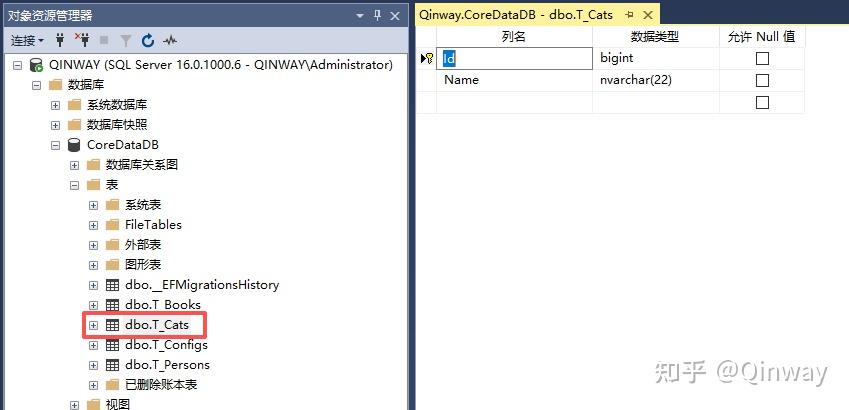Viewport: 849px width, 410px height.
Task: Click the connect plug icon in toolbar
Action: 60,40
